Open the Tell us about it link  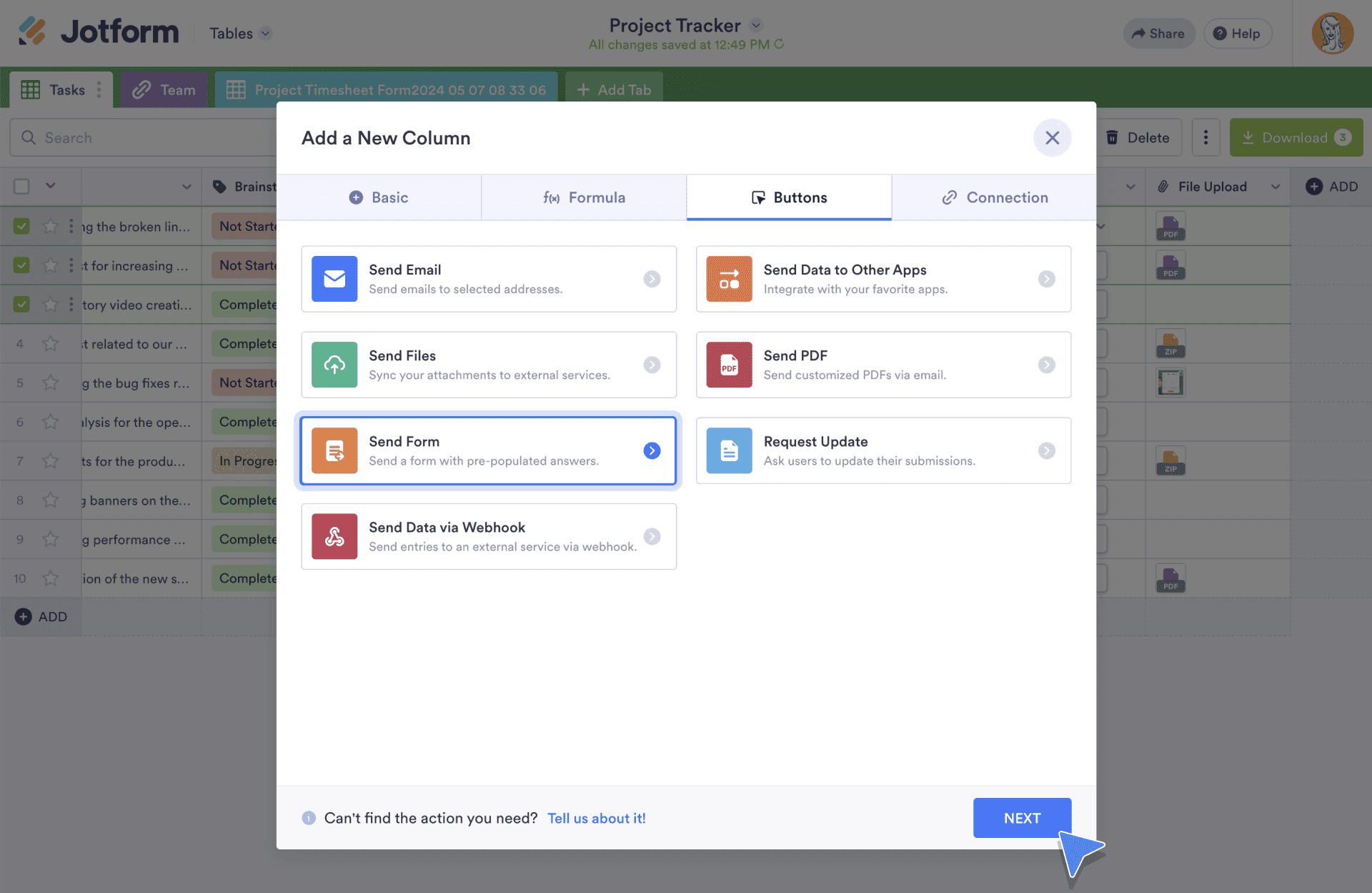tap(597, 817)
